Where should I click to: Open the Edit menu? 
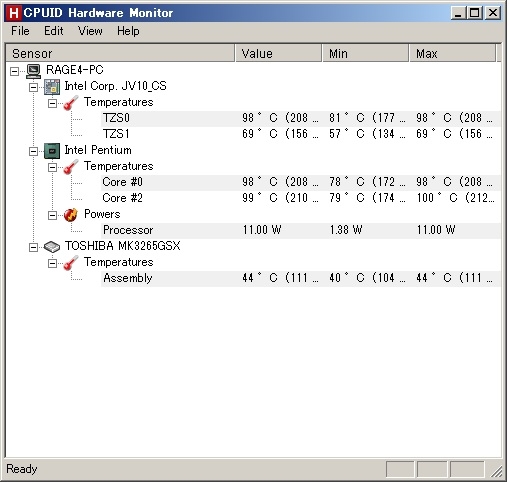[54, 31]
